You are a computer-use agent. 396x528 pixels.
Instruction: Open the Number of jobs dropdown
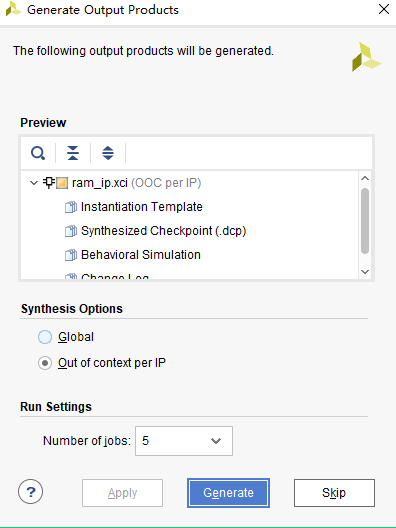[184, 441]
